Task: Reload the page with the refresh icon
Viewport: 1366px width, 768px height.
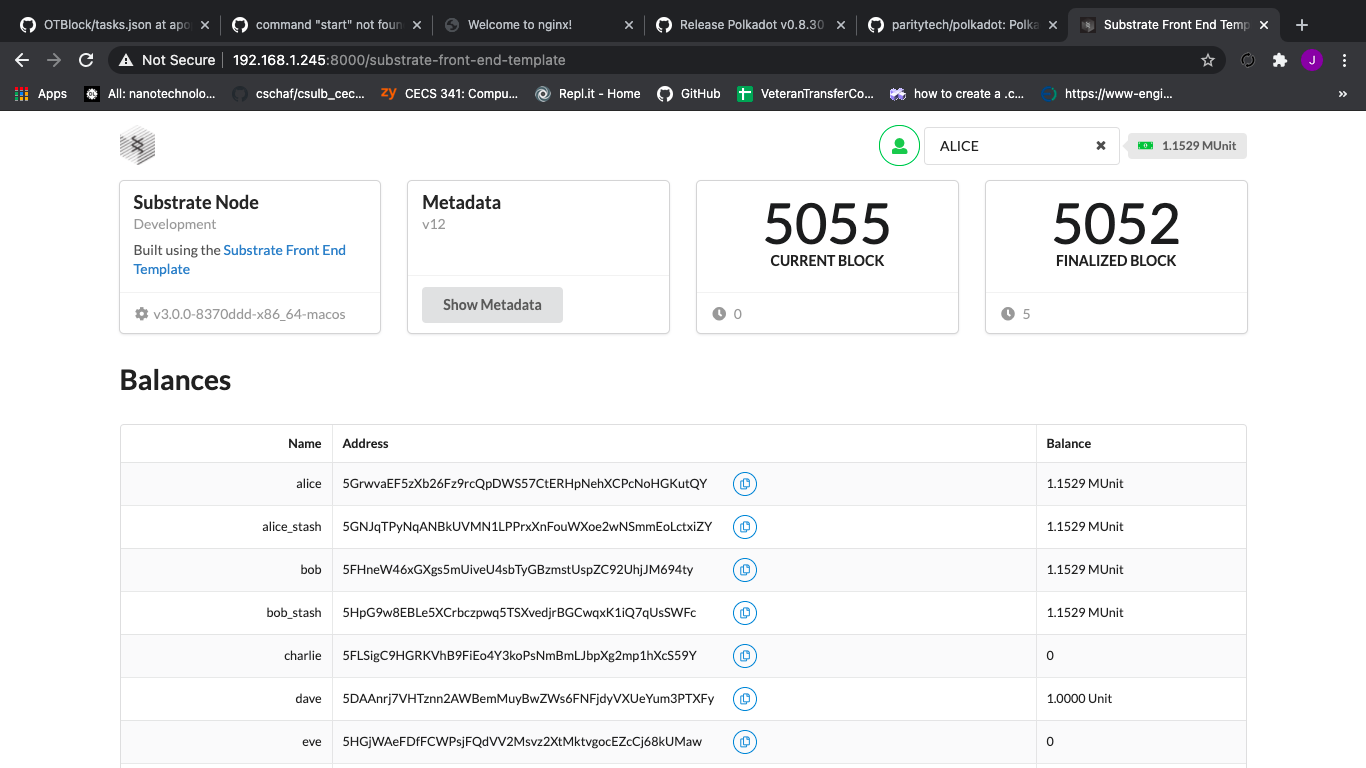Action: (86, 60)
